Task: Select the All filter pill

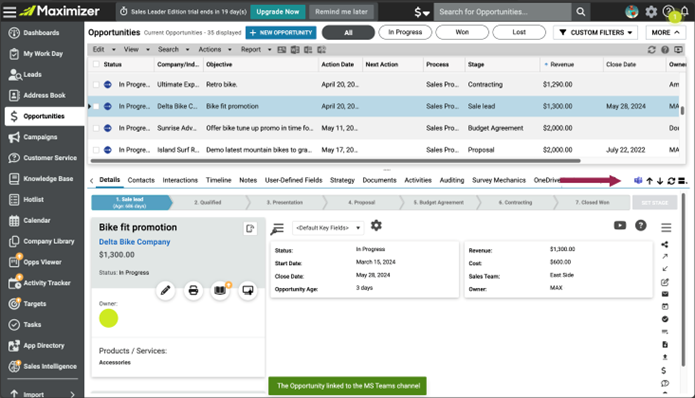Action: pyautogui.click(x=348, y=32)
